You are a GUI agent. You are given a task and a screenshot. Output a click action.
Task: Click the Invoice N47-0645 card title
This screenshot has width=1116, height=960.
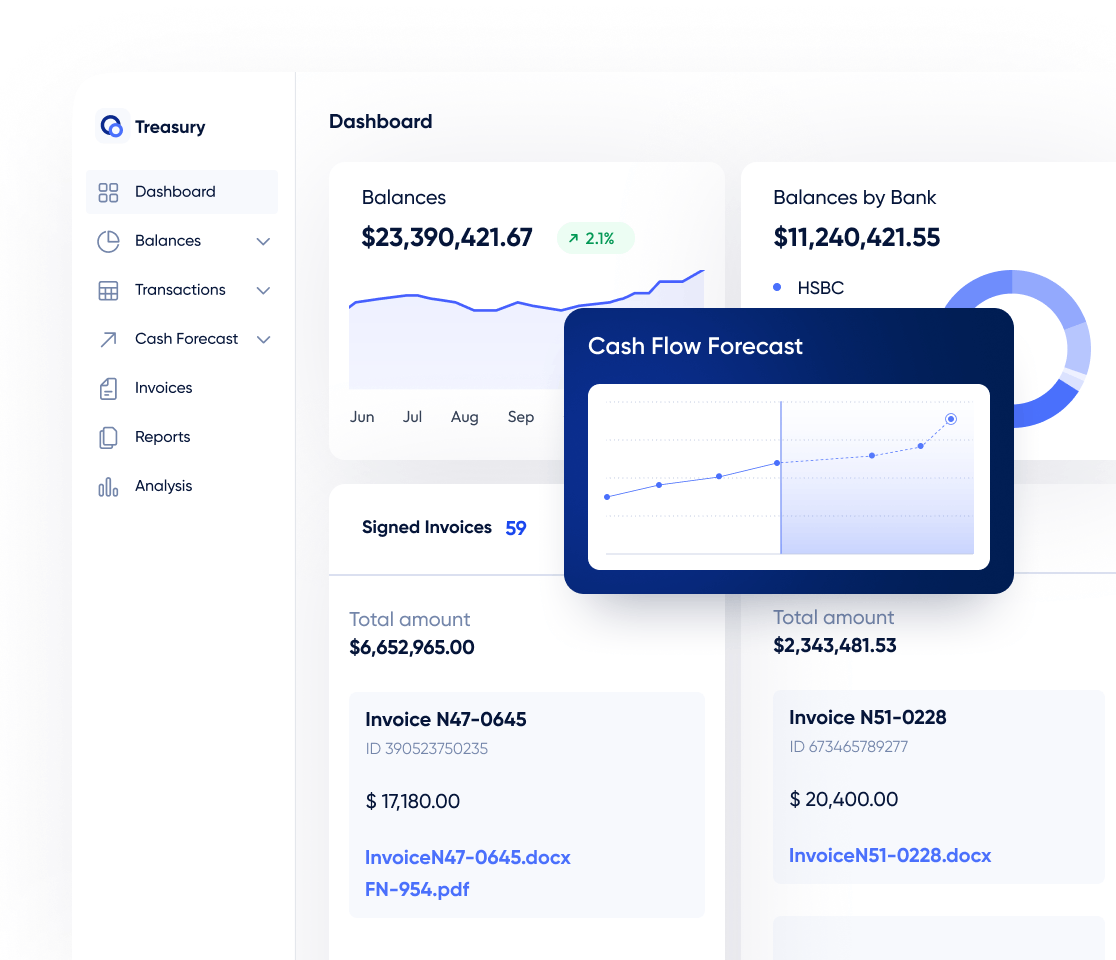[446, 719]
